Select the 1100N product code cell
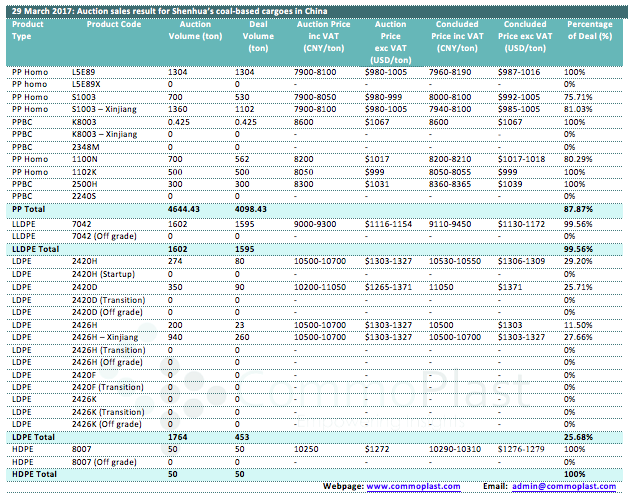Image resolution: width=629 pixels, height=502 pixels. click(x=85, y=158)
